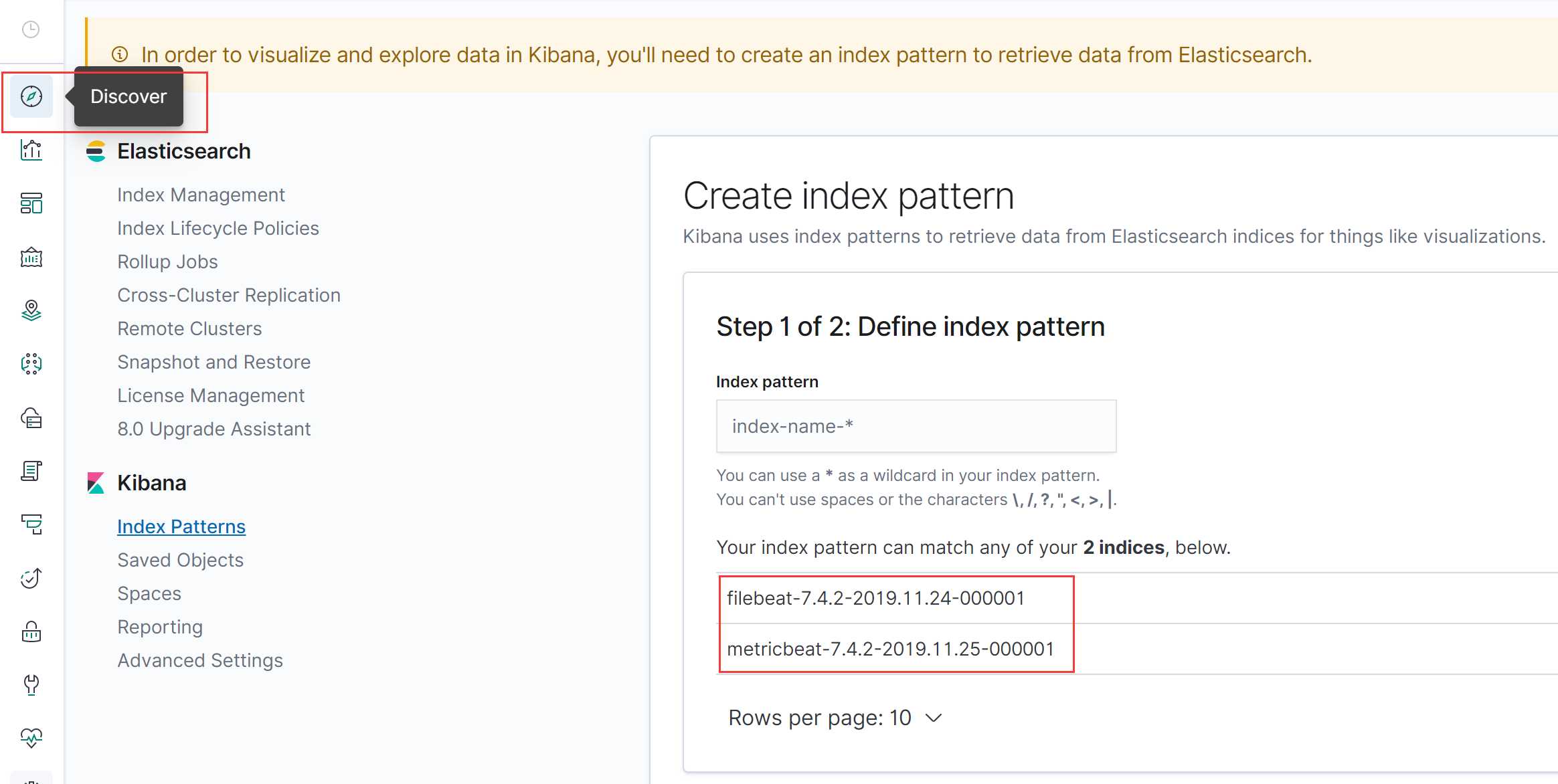
Task: Focus the Index pattern input field
Action: [x=916, y=426]
